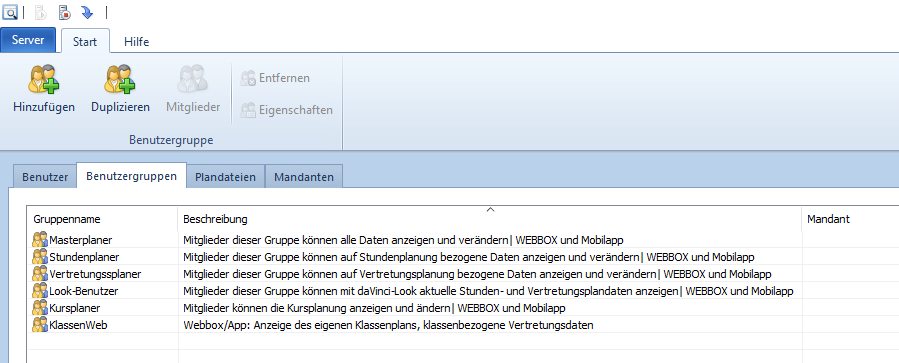Select the Masterplaner group name
Viewport: 899px width, 363px height.
[x=81, y=240]
